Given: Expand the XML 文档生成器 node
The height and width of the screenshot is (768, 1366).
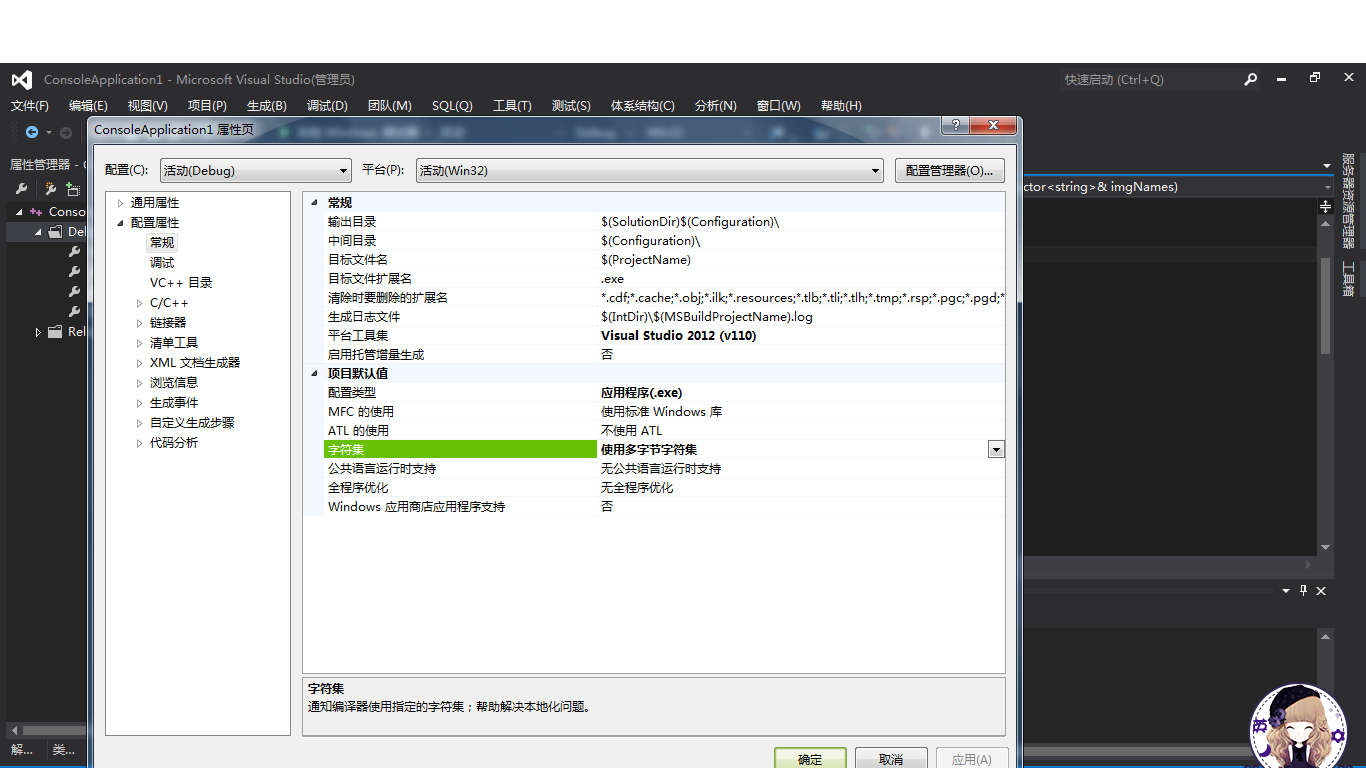Looking at the screenshot, I should [140, 363].
